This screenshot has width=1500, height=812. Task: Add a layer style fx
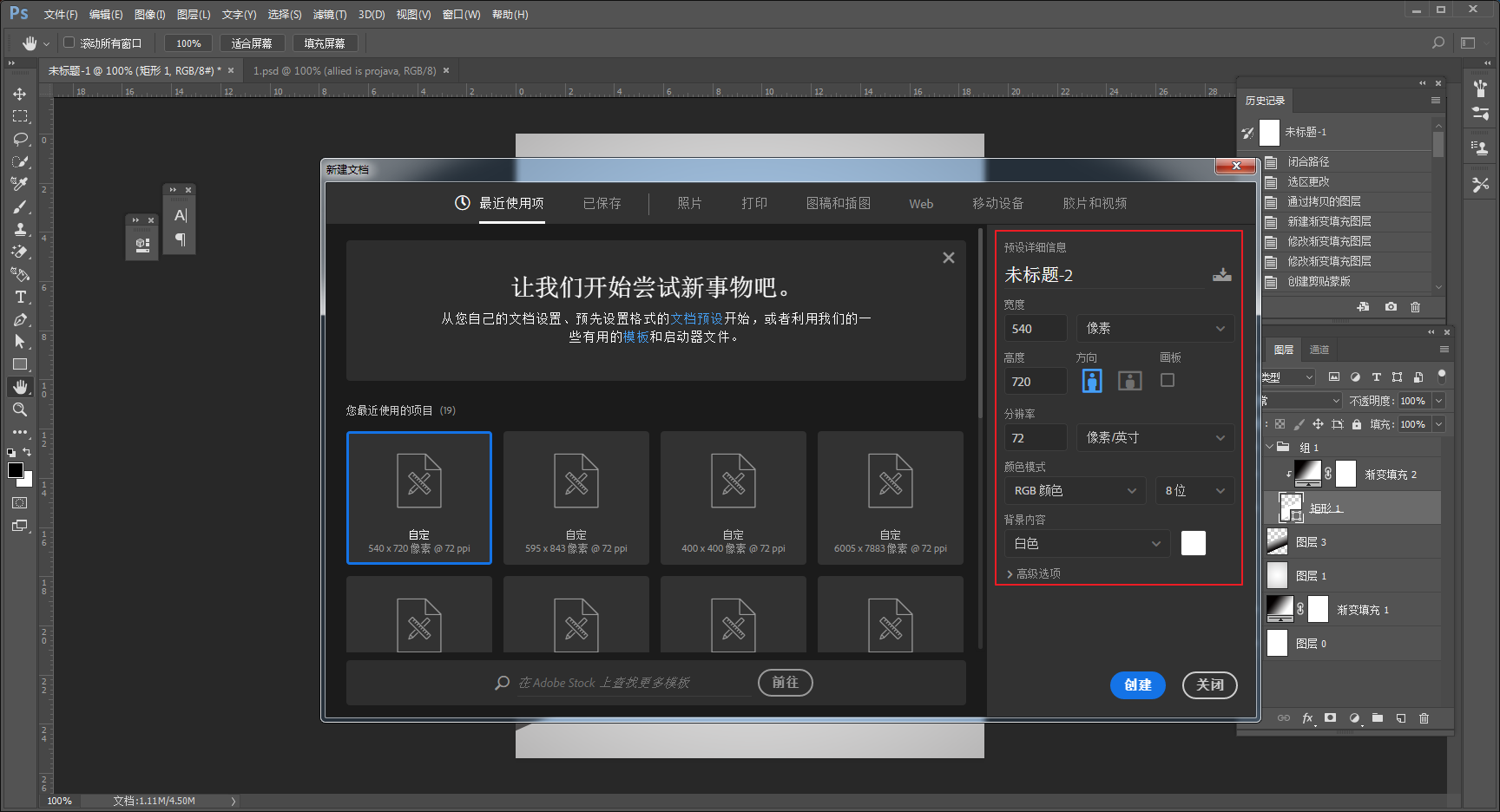pos(1307,718)
